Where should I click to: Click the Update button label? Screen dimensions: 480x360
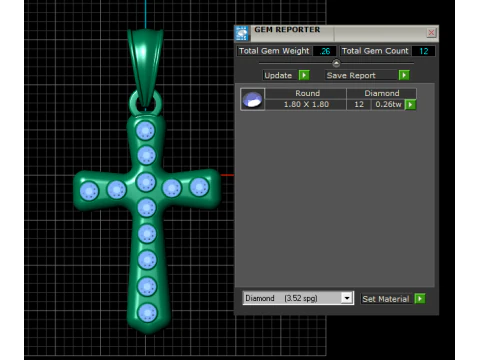(x=278, y=75)
